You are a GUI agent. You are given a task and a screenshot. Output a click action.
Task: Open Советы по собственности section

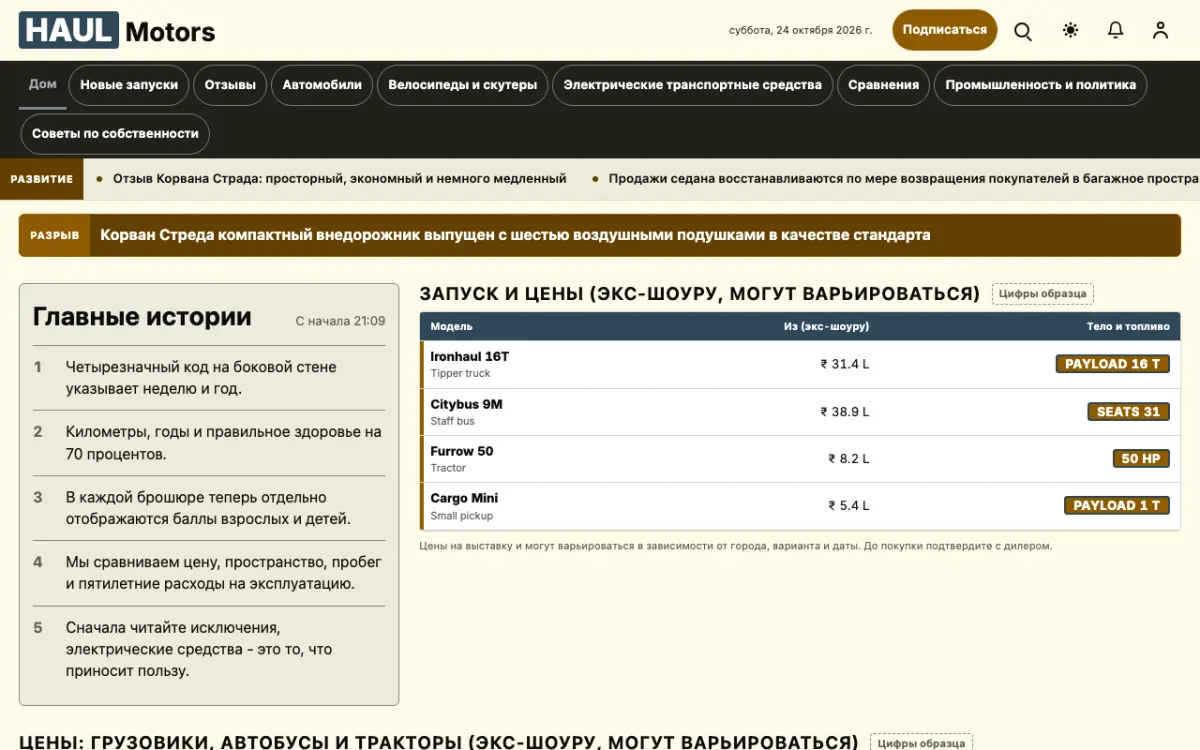click(115, 133)
